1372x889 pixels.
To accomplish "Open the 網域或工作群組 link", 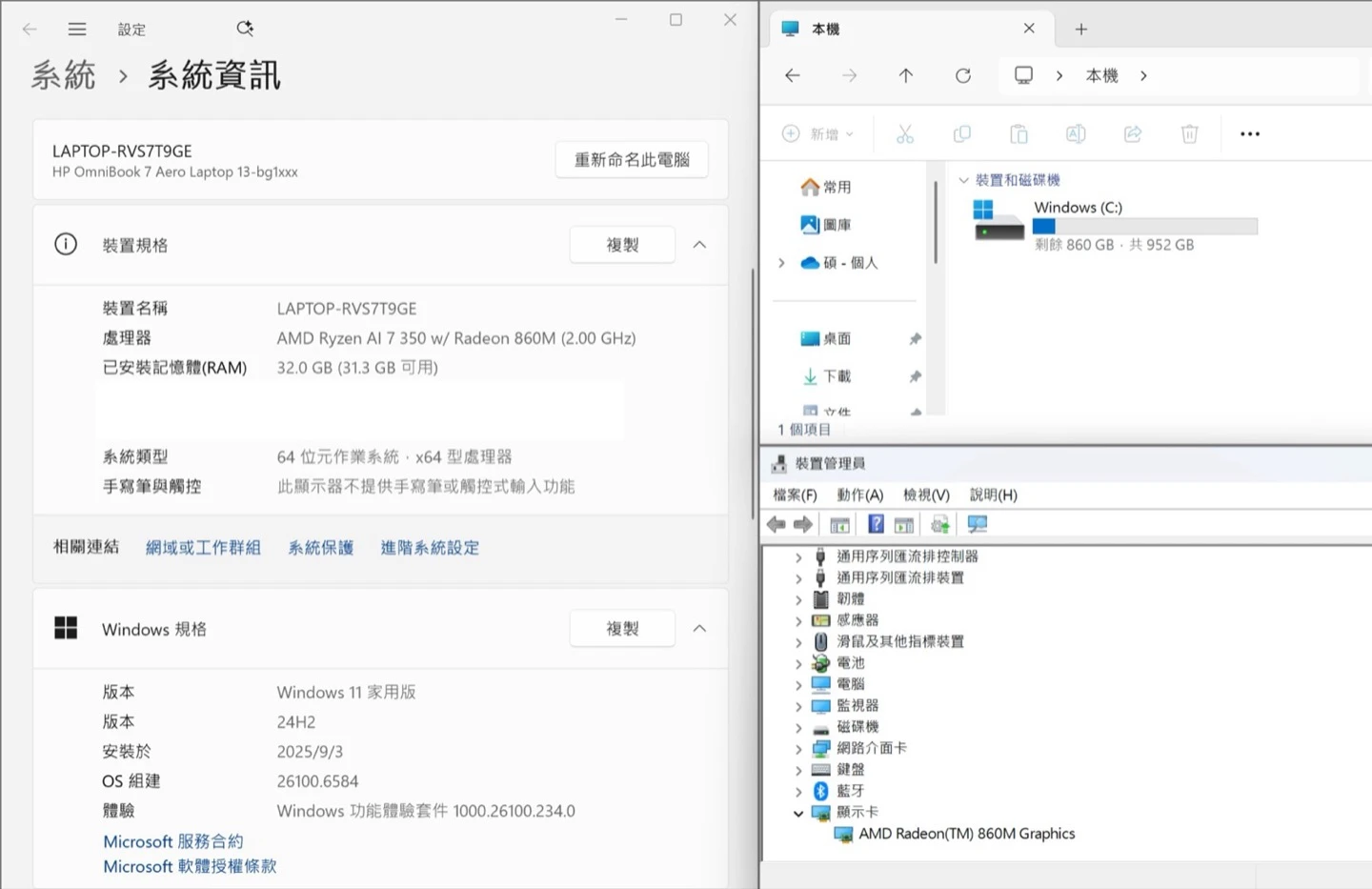I will point(203,548).
